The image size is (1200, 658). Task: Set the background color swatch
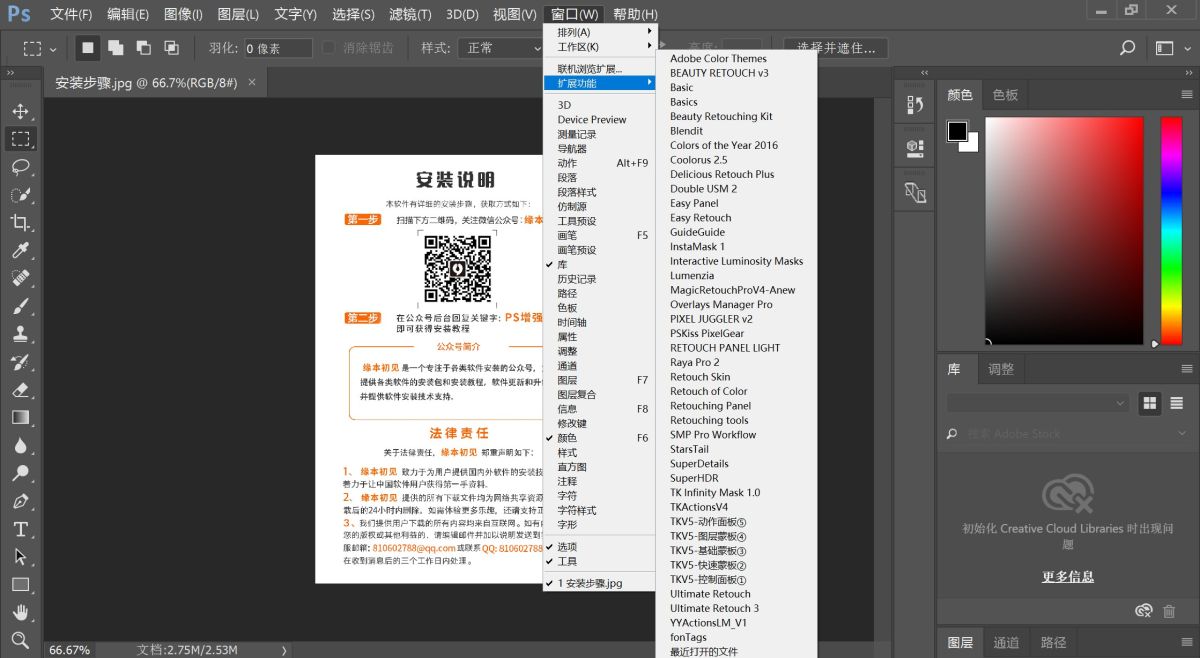click(x=971, y=145)
